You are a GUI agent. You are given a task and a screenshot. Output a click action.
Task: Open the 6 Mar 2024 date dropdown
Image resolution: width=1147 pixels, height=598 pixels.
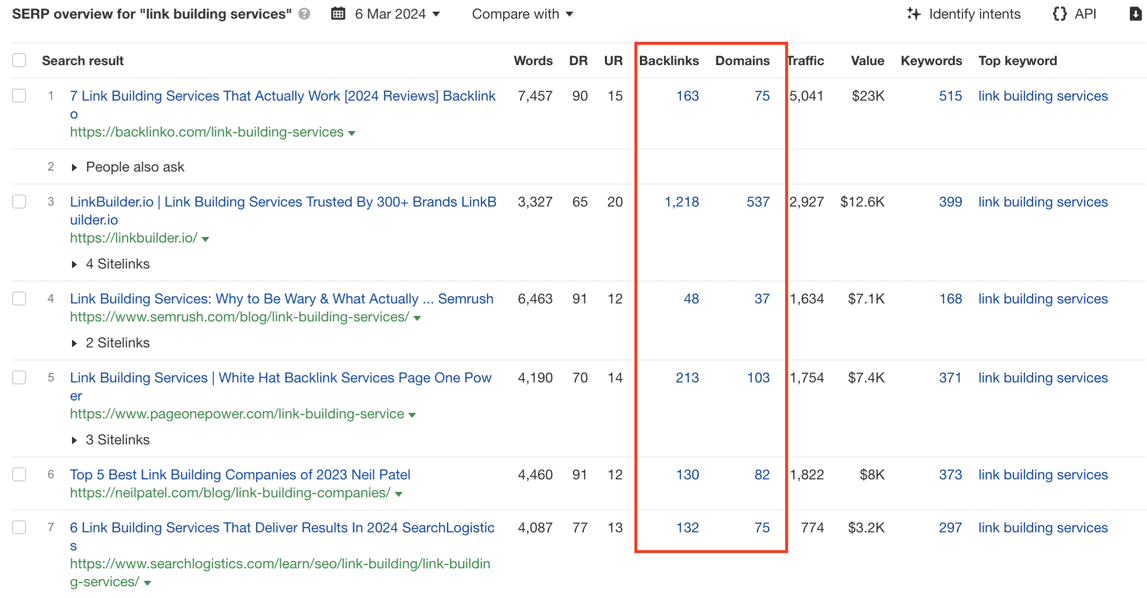(x=397, y=14)
